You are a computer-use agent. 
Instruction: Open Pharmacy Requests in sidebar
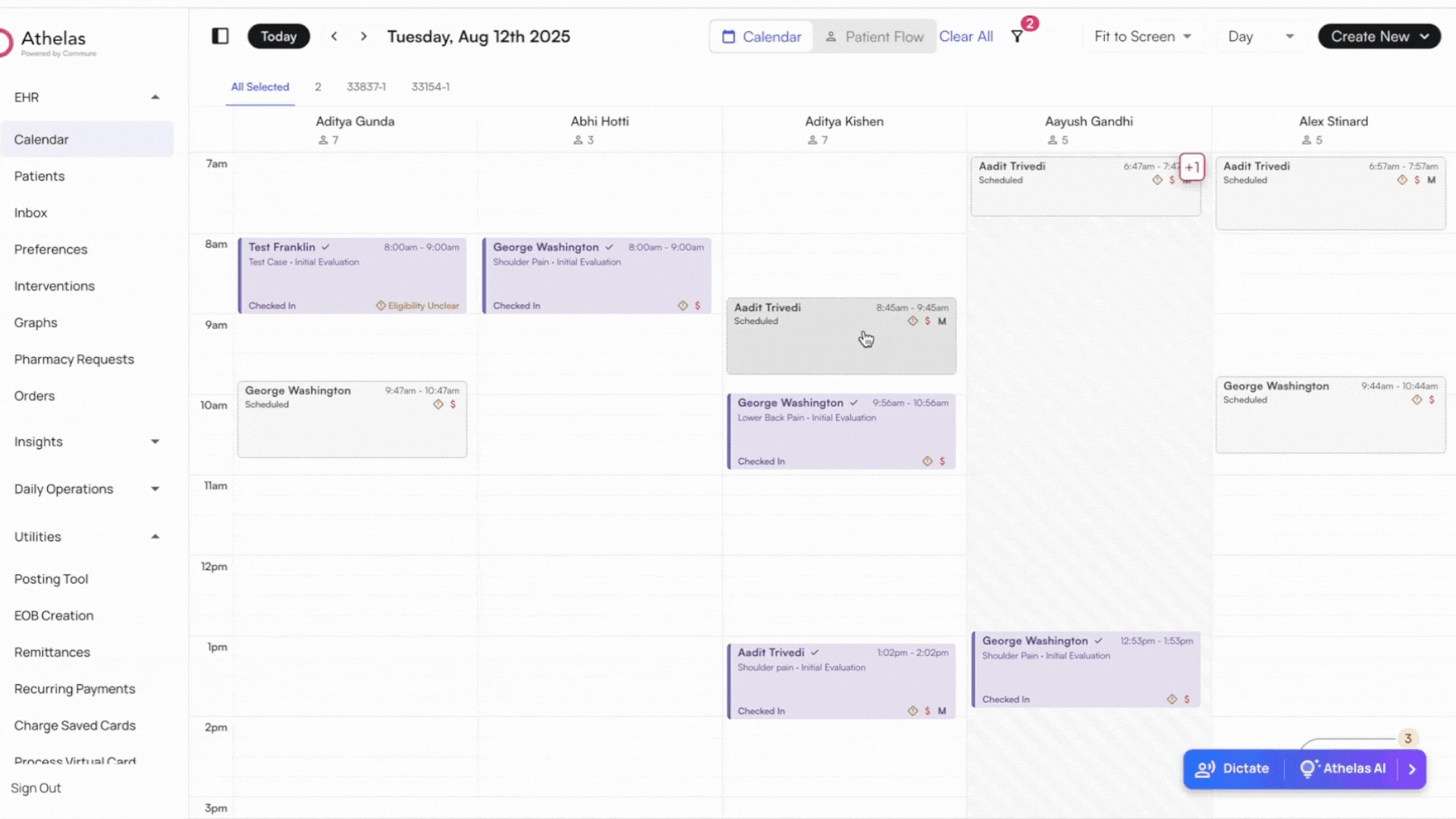tap(74, 359)
